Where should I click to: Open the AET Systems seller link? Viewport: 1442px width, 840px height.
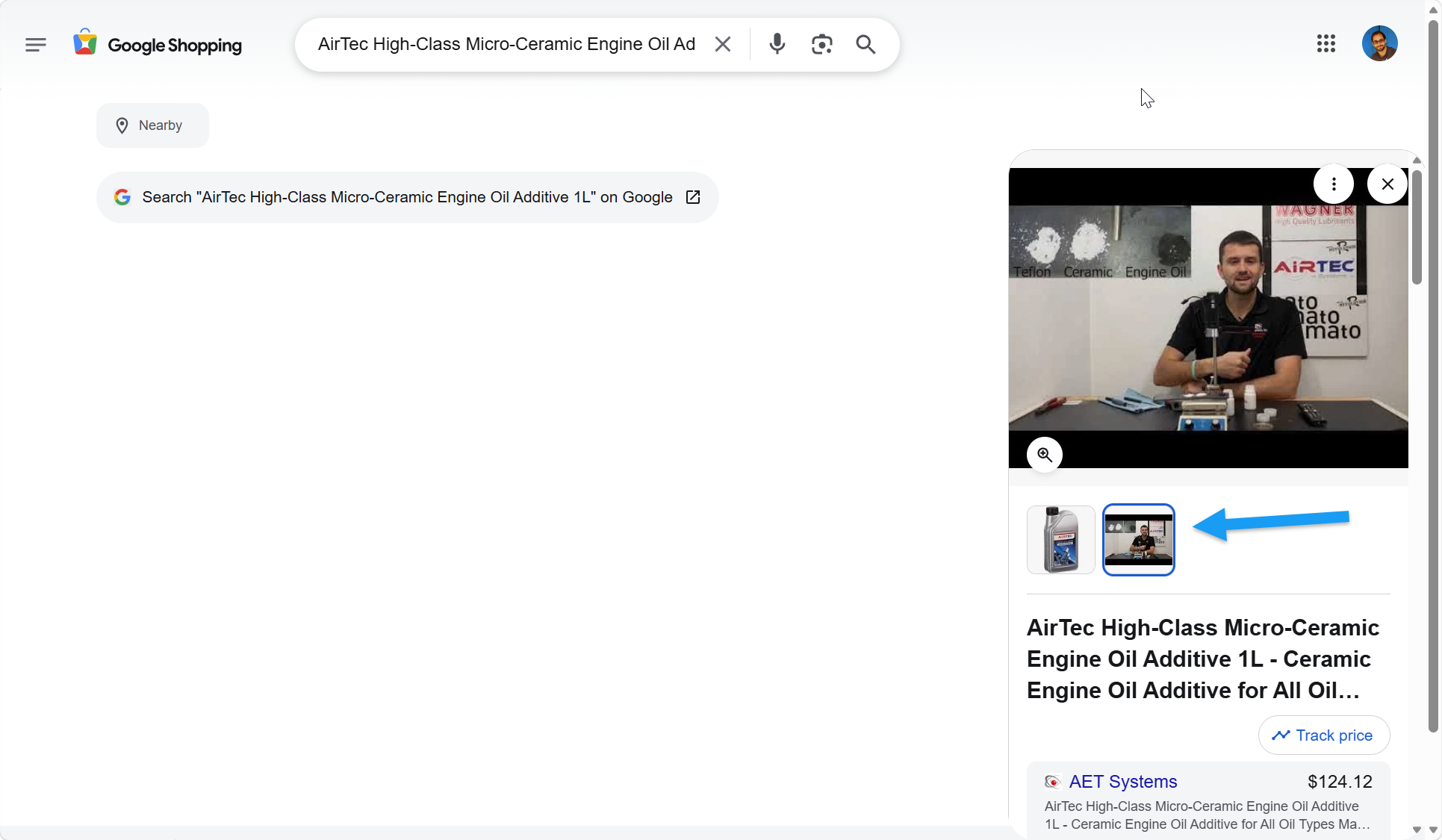click(x=1123, y=782)
